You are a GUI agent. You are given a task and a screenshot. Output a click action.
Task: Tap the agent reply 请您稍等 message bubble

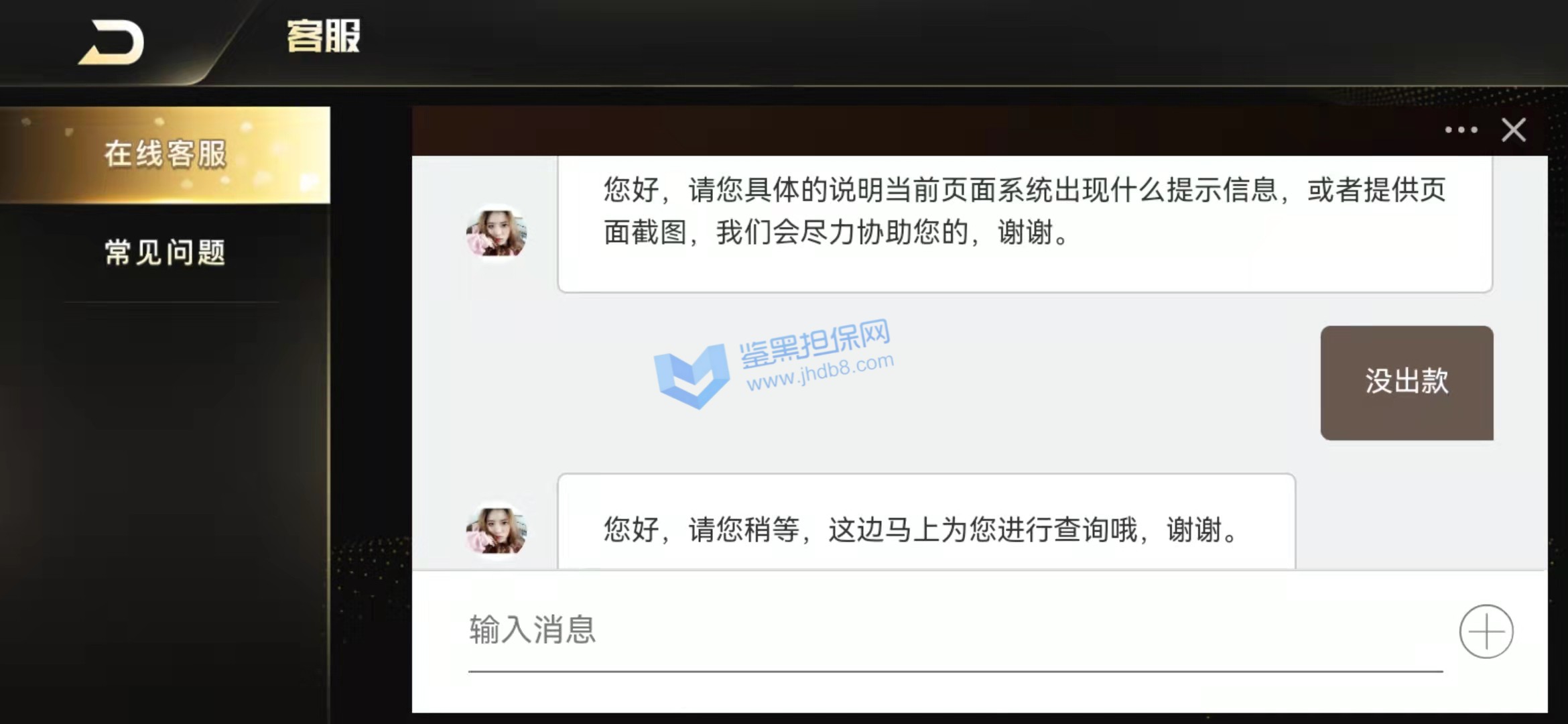927,522
